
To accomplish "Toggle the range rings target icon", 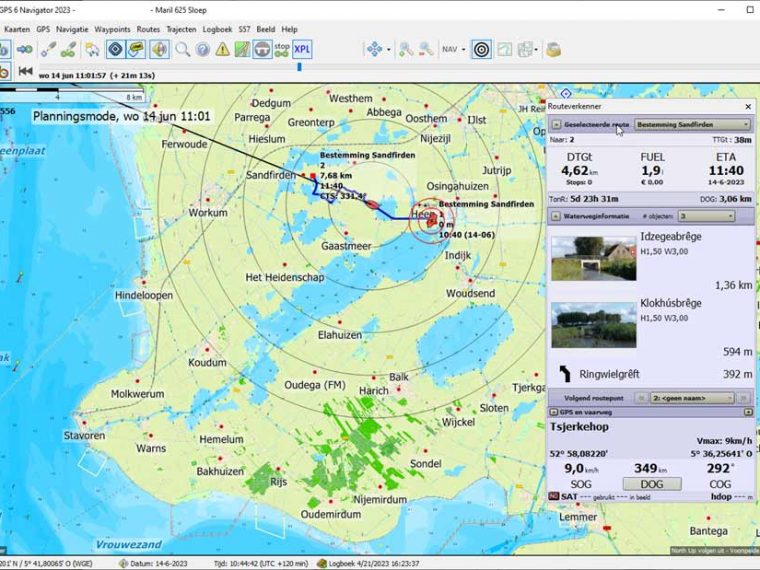I will pyautogui.click(x=481, y=49).
